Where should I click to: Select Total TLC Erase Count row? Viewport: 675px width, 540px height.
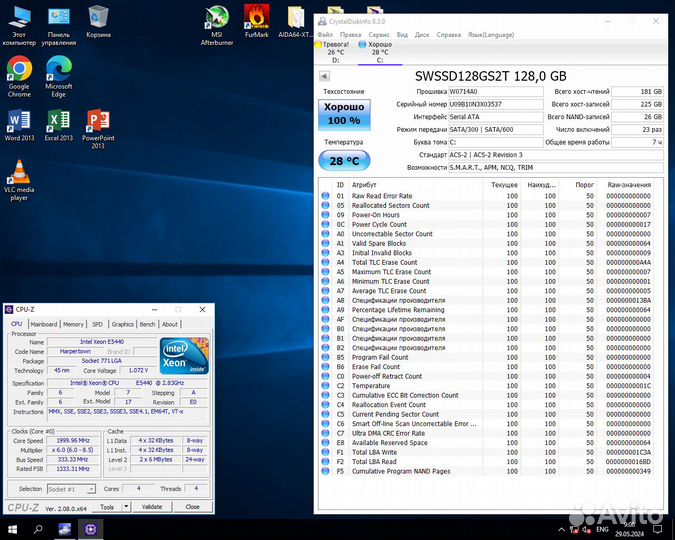pyautogui.click(x=486, y=262)
